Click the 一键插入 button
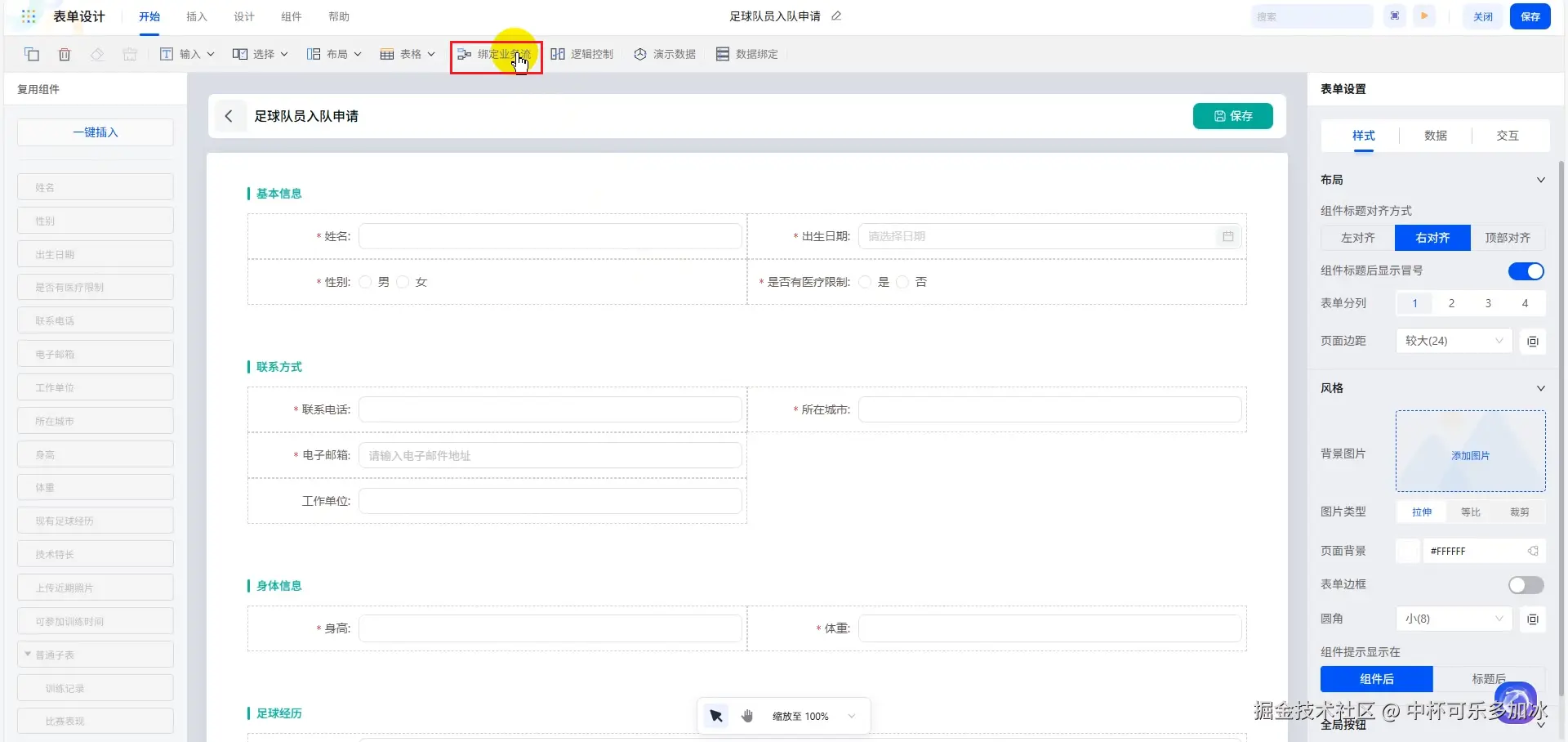Screen dimensions: 1568x742 click(x=96, y=132)
